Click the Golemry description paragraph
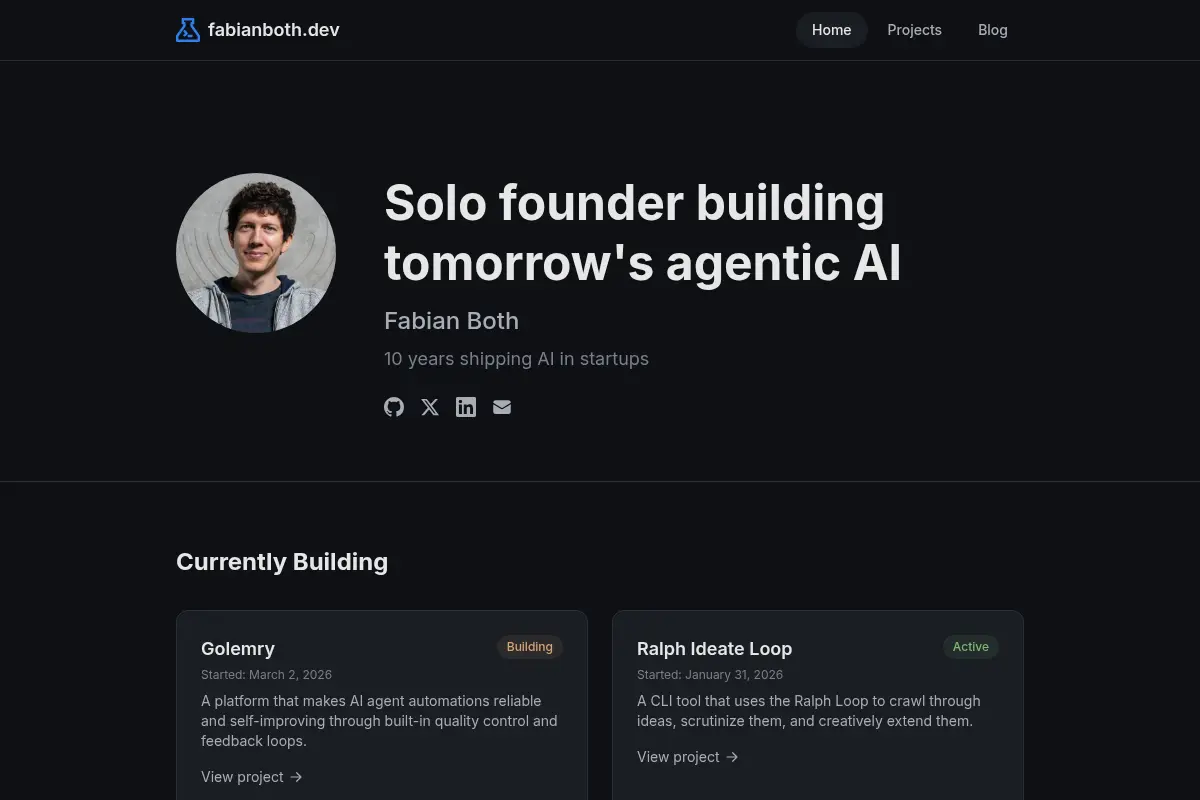Screen dimensions: 1200x800 click(381, 721)
